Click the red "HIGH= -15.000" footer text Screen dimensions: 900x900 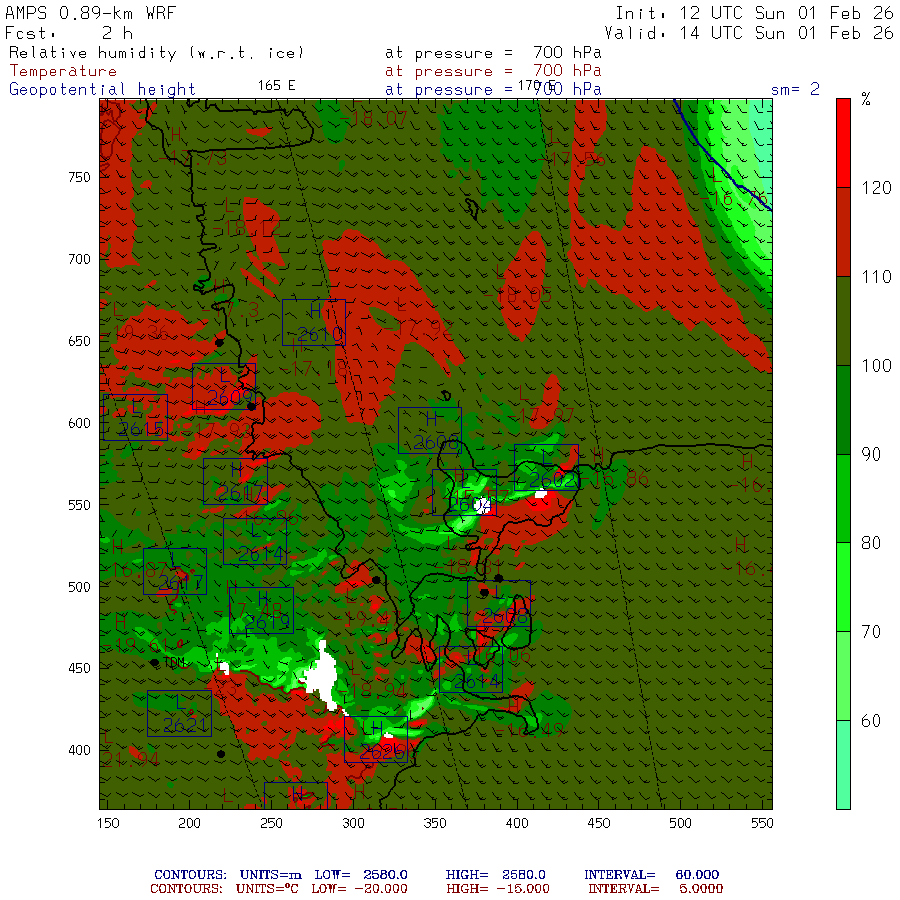(x=497, y=889)
